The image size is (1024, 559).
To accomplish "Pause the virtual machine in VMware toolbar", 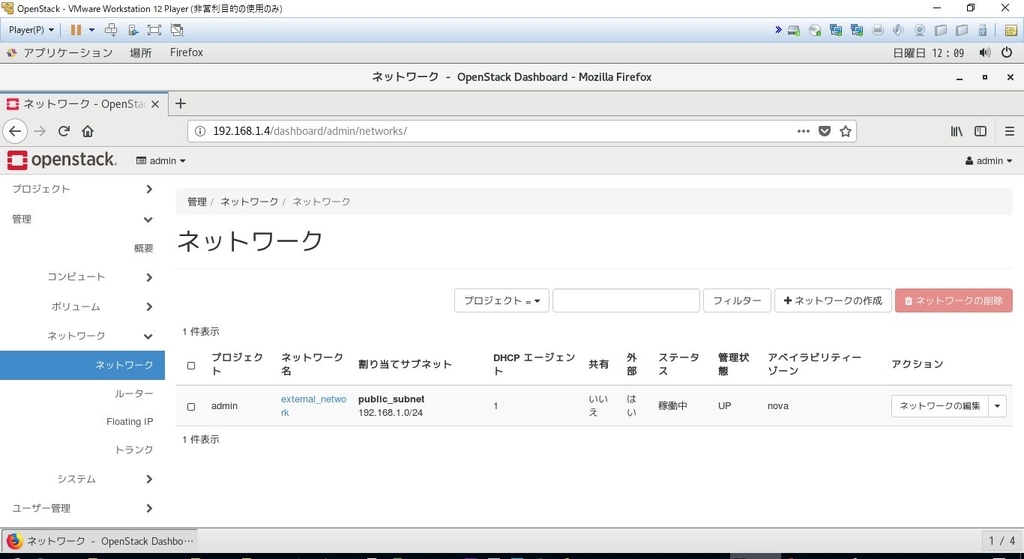I will (x=76, y=30).
